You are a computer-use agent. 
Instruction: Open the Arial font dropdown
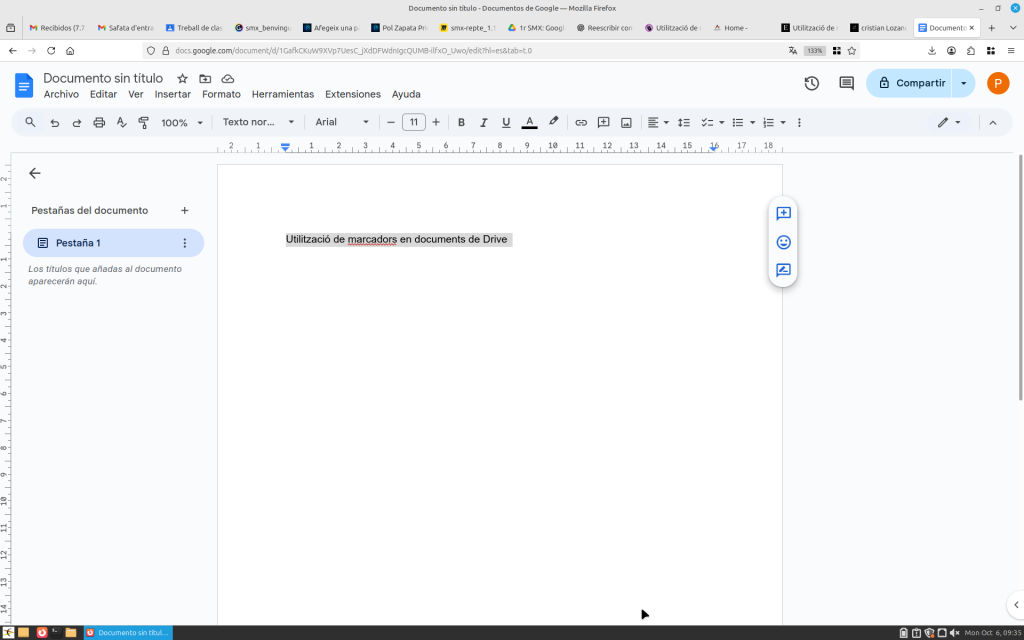tap(342, 122)
